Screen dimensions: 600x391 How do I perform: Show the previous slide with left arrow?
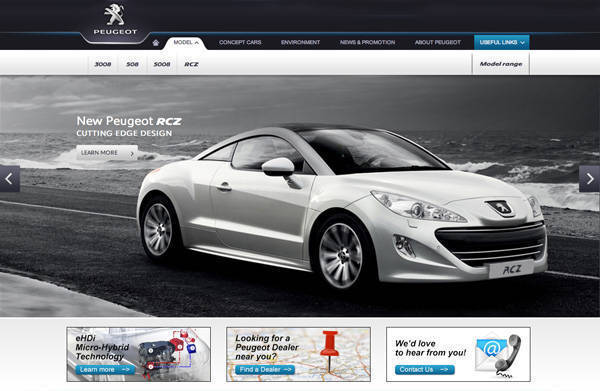coord(10,179)
